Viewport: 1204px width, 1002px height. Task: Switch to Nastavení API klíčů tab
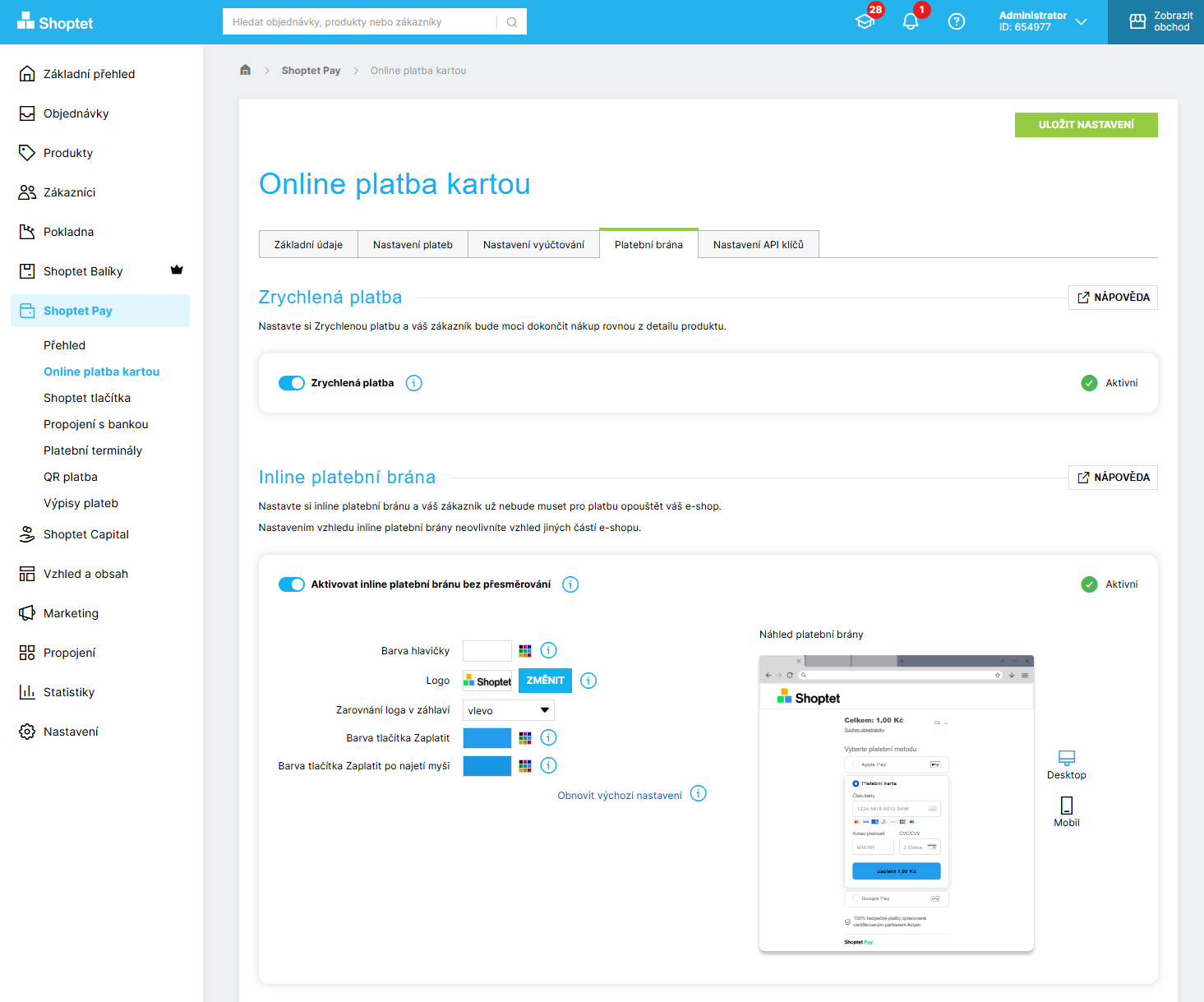tap(758, 244)
